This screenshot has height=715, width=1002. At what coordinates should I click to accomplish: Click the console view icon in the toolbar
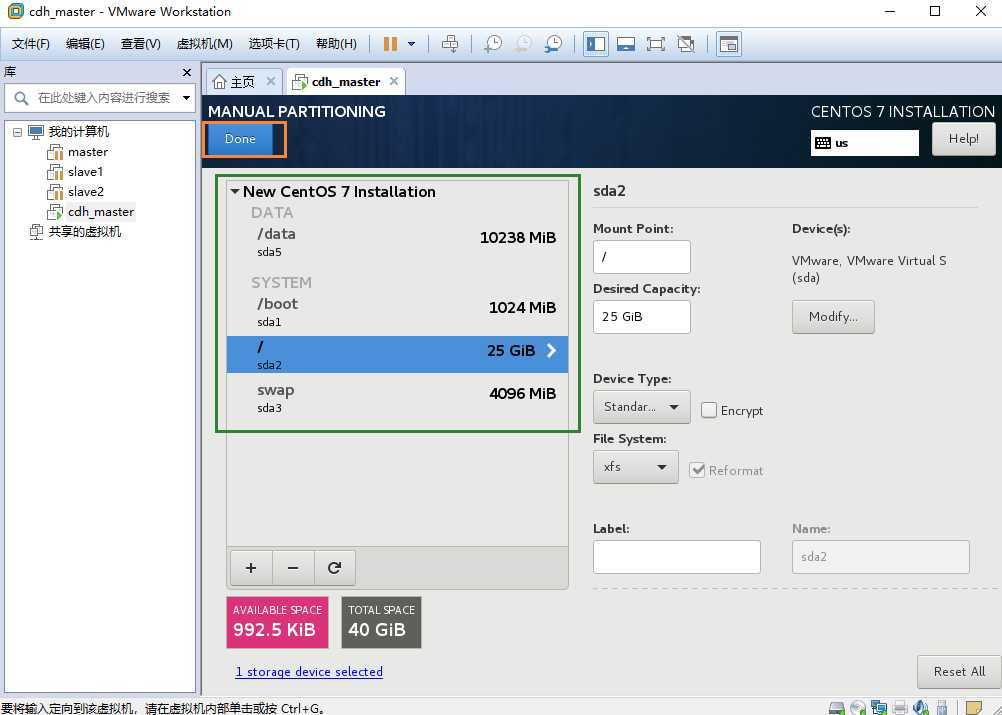click(728, 43)
